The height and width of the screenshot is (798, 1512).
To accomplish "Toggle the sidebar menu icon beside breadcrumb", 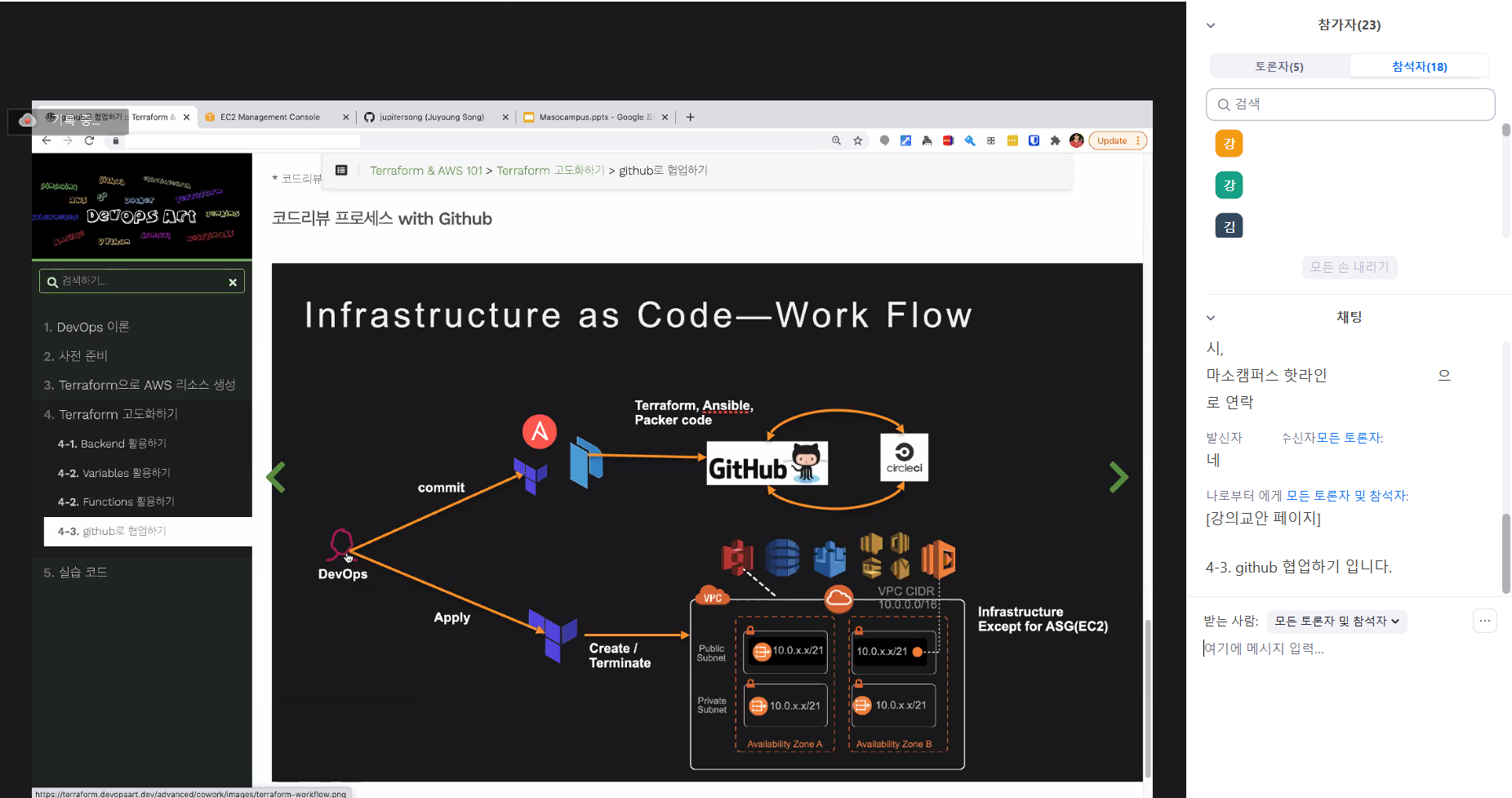I will coord(341,170).
